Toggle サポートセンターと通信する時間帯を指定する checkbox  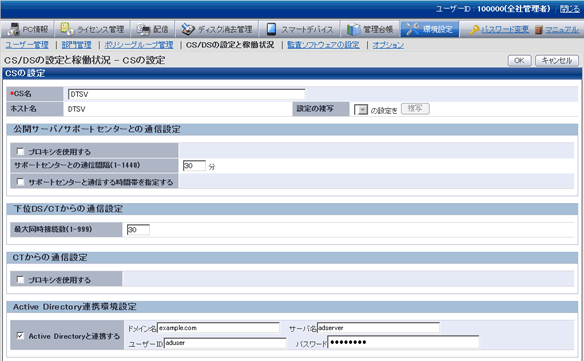pos(20,182)
